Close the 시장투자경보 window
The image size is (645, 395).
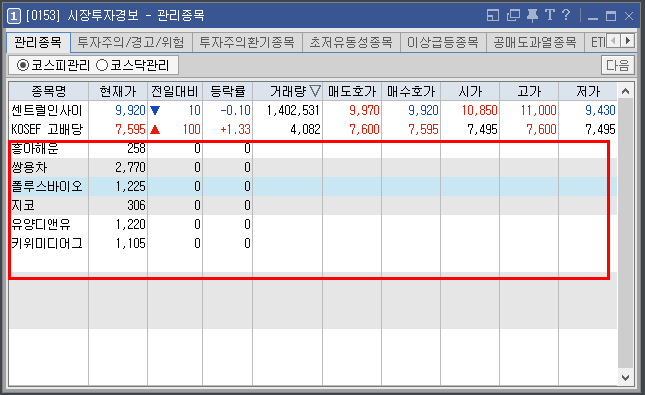(x=629, y=16)
